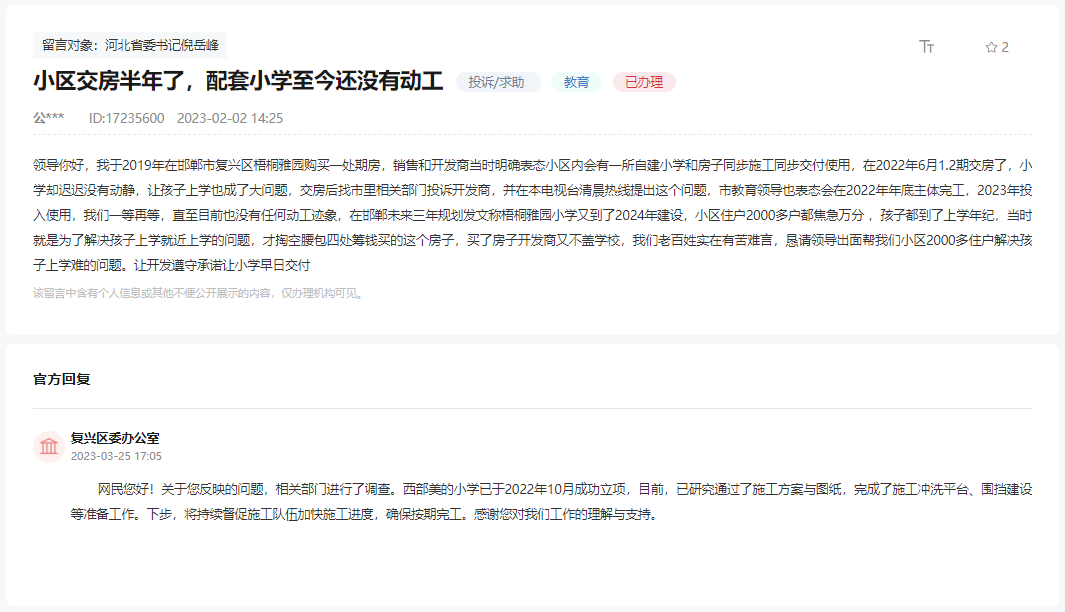Click the title 小区交房半年了，配套小学至今还没有动工
Image resolution: width=1065 pixels, height=612 pixels.
pyautogui.click(x=238, y=82)
